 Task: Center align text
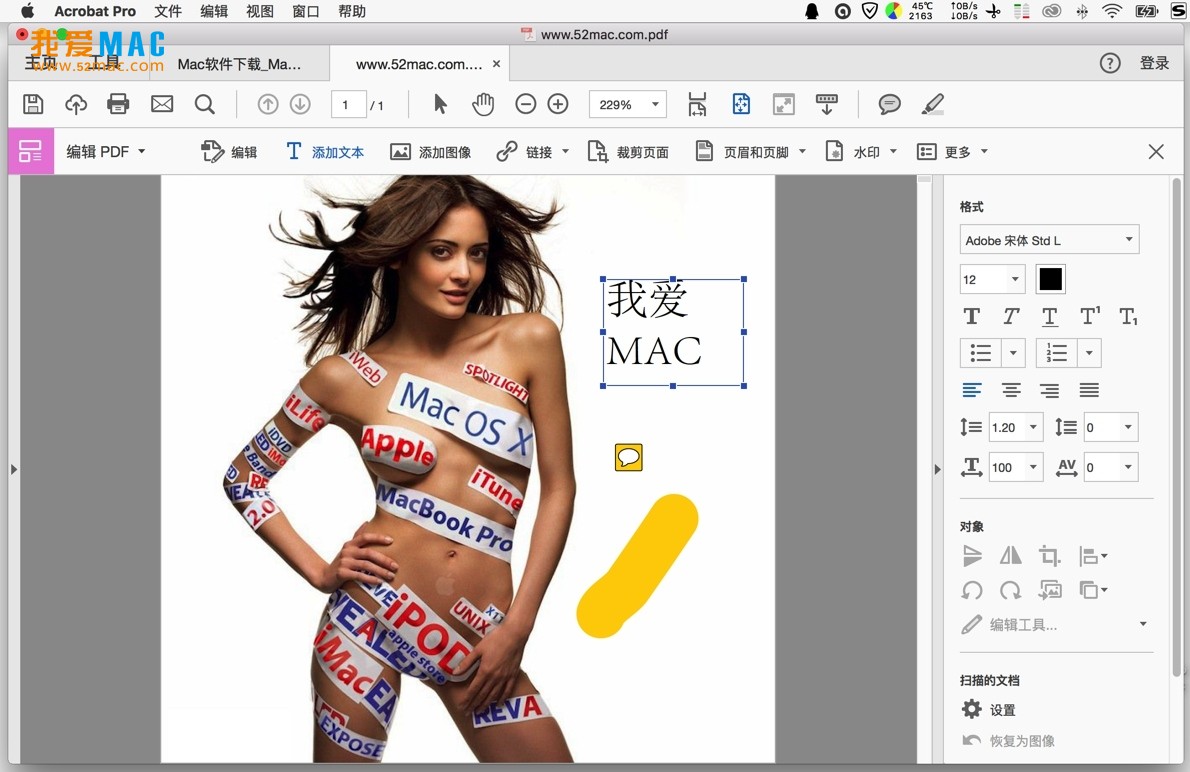coord(1011,390)
